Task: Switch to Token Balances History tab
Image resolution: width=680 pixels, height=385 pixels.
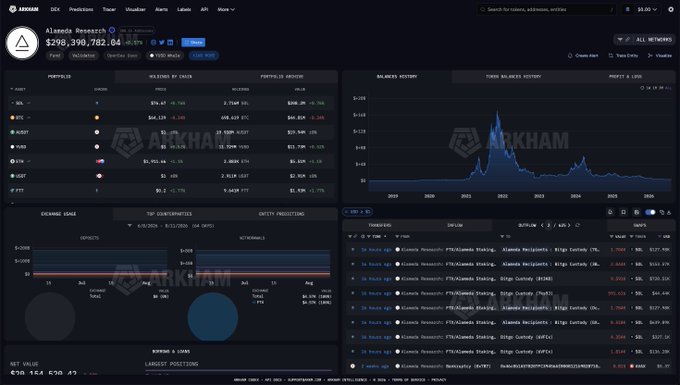Action: point(513,76)
